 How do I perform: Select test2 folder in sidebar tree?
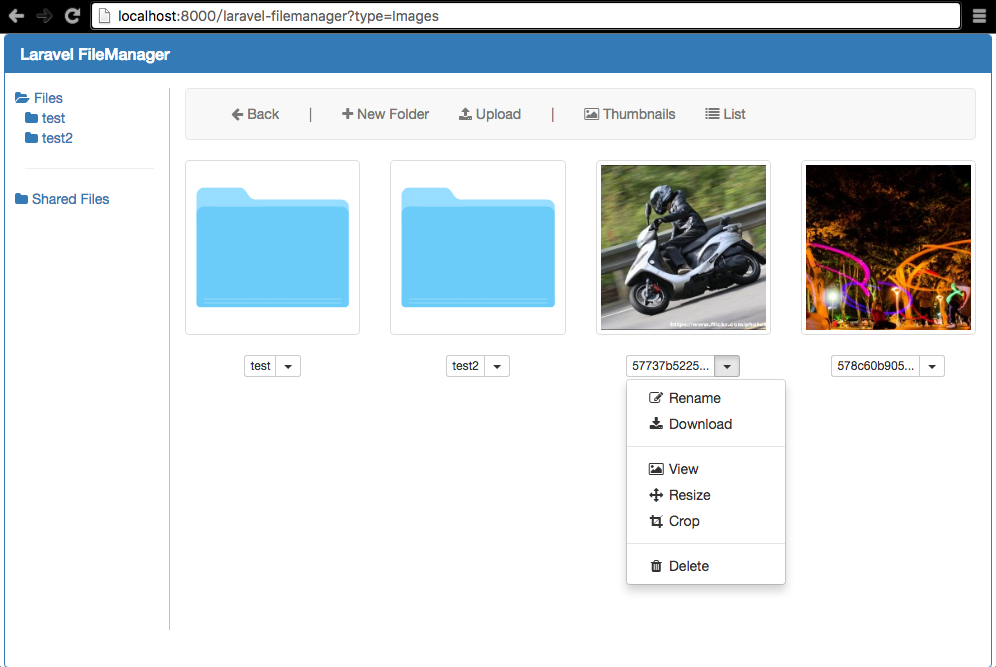click(56, 138)
